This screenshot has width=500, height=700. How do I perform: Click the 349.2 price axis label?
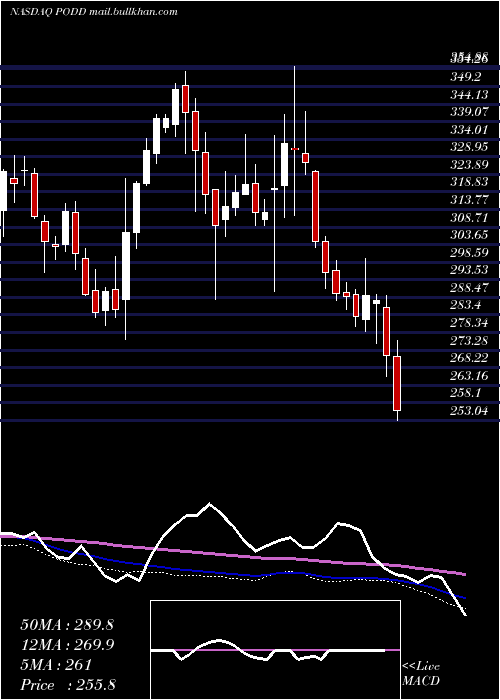466,77
